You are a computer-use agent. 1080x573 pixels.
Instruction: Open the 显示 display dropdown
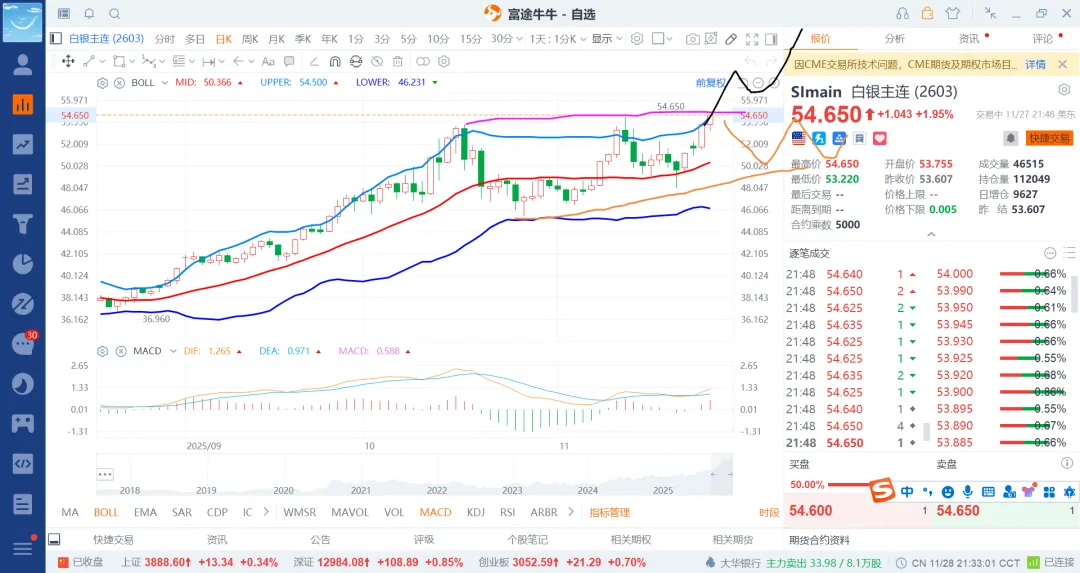[x=605, y=39]
